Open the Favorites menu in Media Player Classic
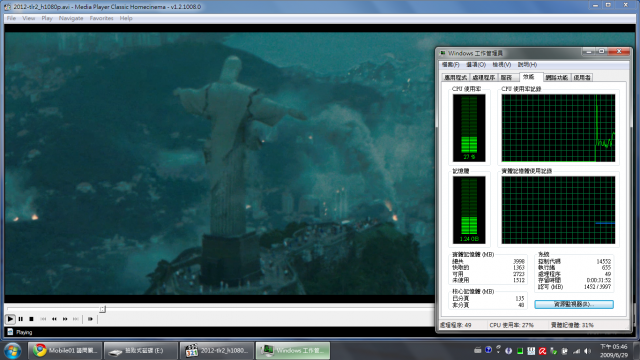 click(x=102, y=18)
